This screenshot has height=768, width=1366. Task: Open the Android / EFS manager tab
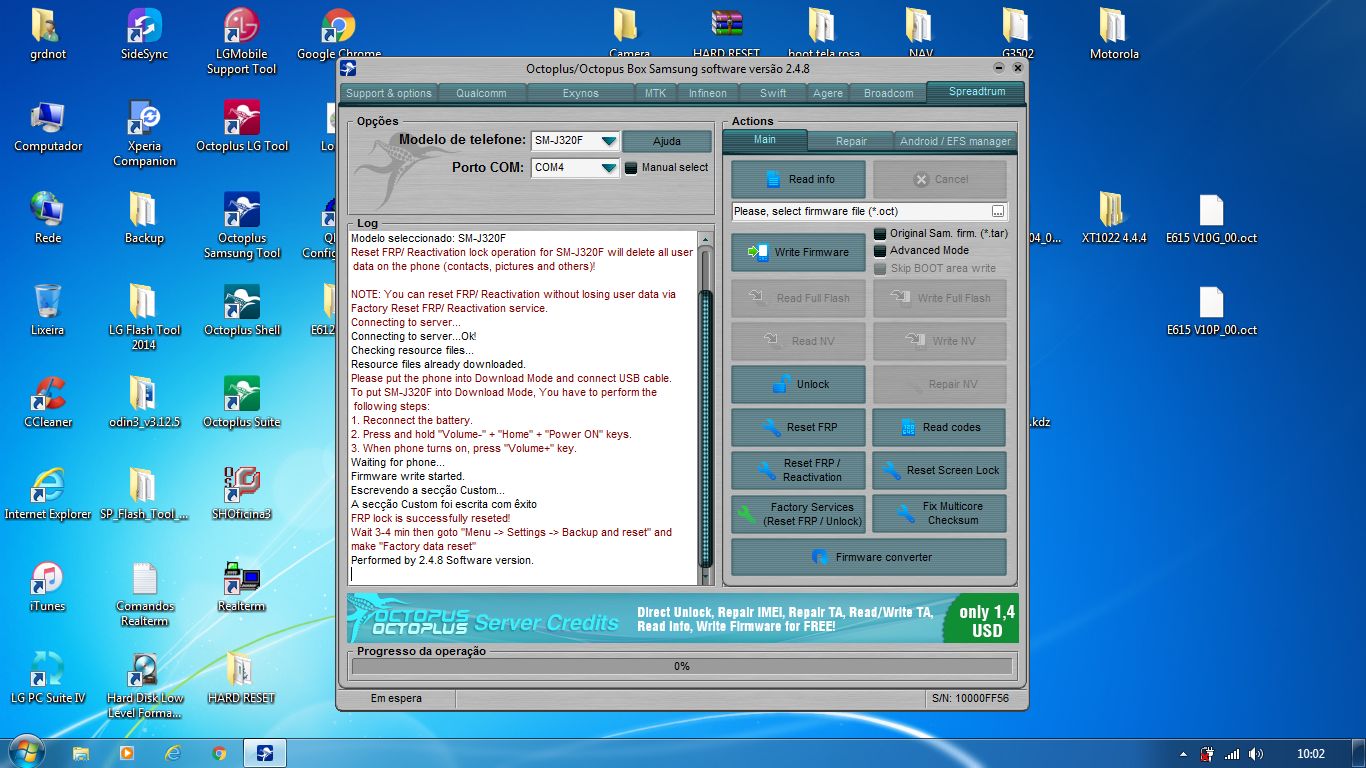point(955,141)
